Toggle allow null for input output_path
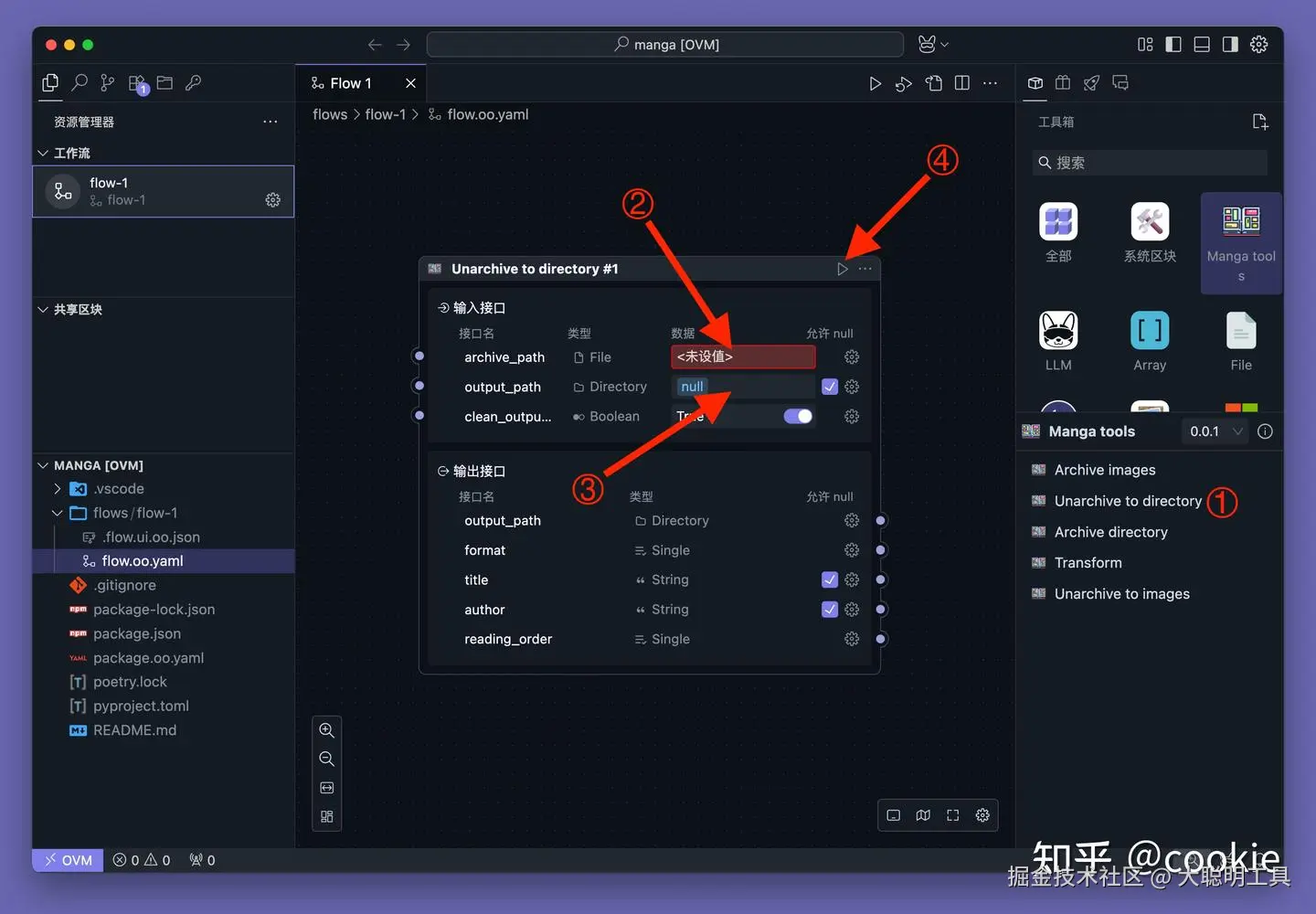The height and width of the screenshot is (914, 1316). click(x=830, y=387)
